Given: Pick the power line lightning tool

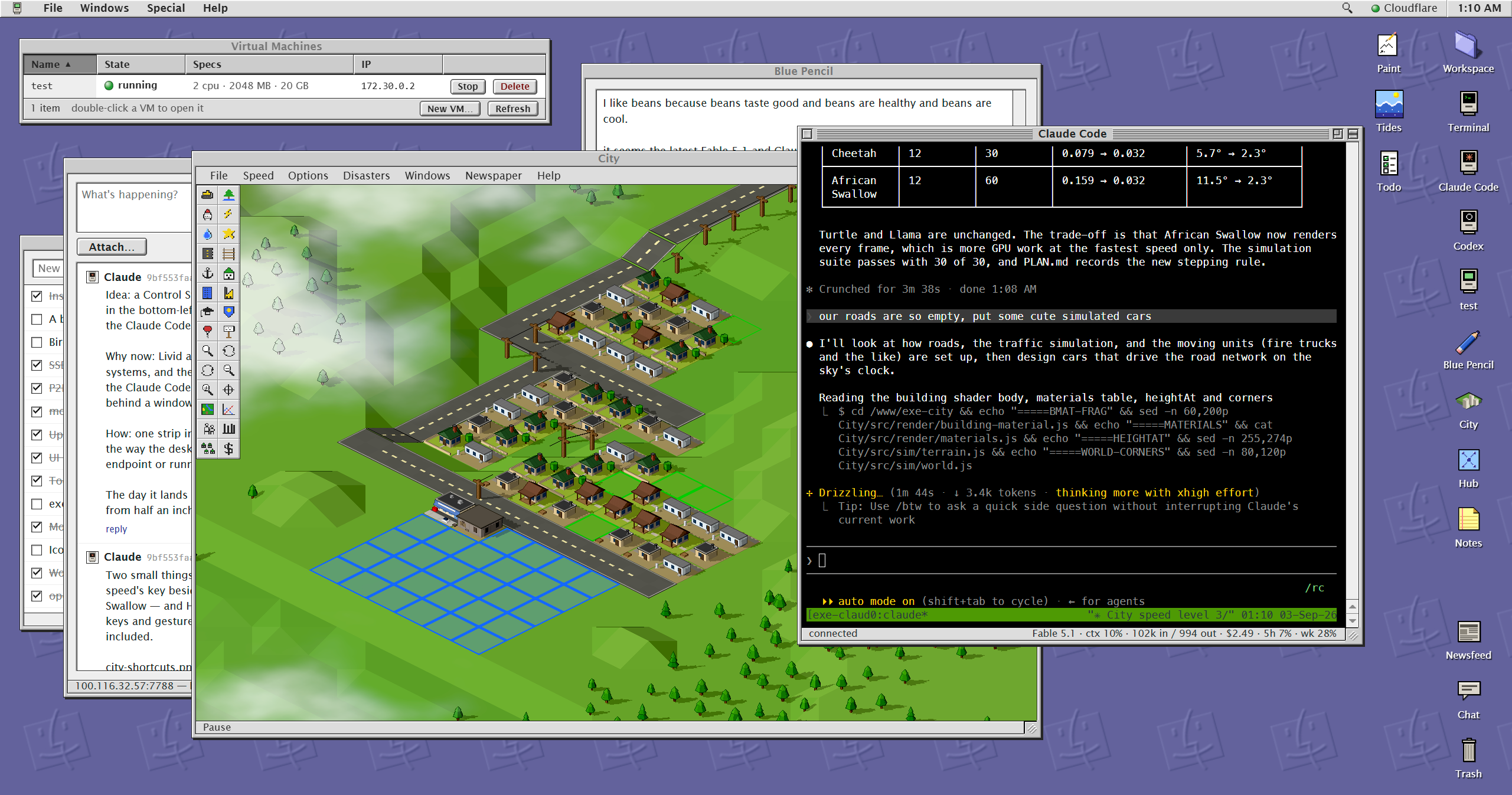Looking at the screenshot, I should click(228, 214).
